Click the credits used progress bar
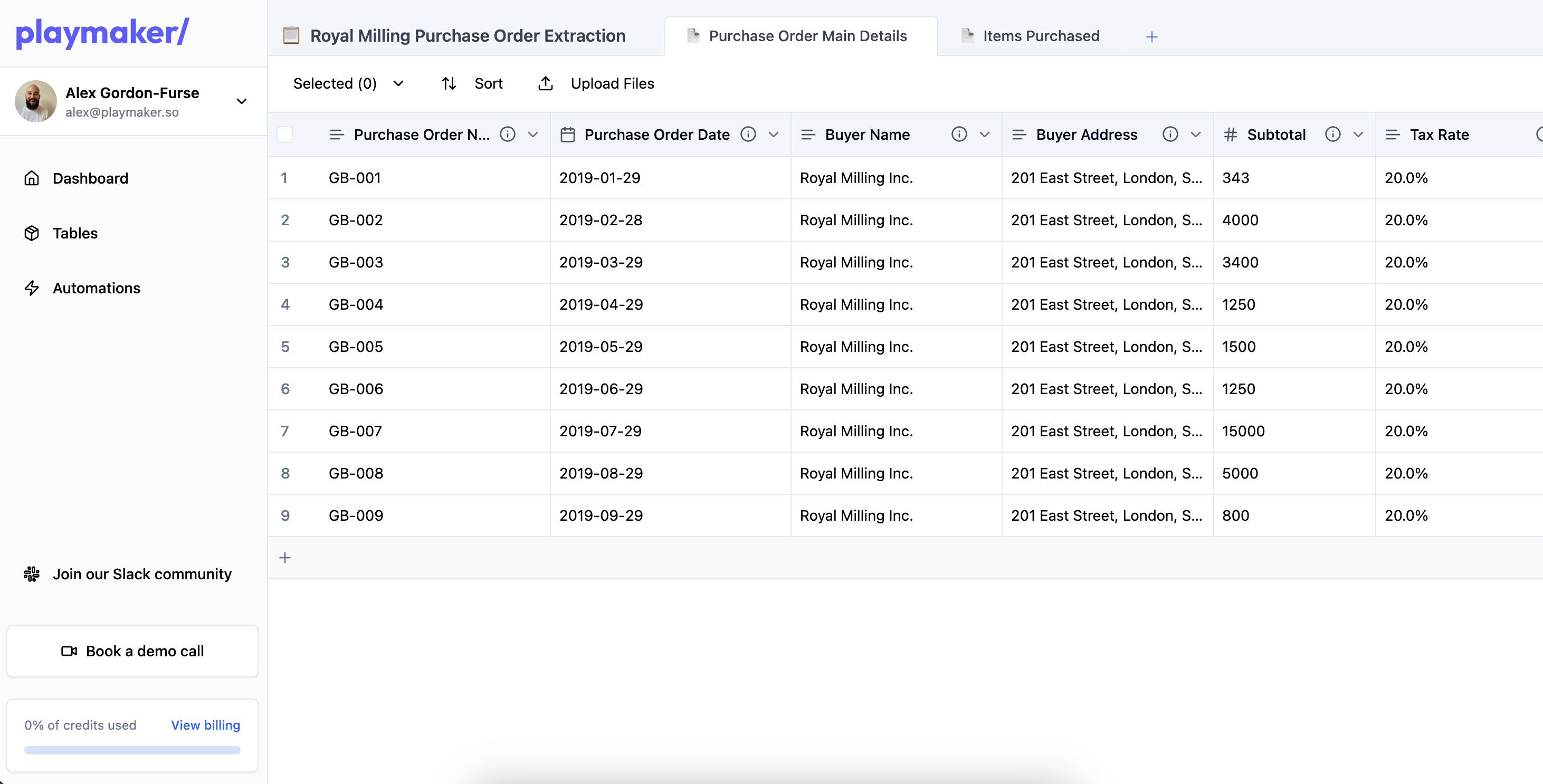The width and height of the screenshot is (1543, 784). (132, 750)
